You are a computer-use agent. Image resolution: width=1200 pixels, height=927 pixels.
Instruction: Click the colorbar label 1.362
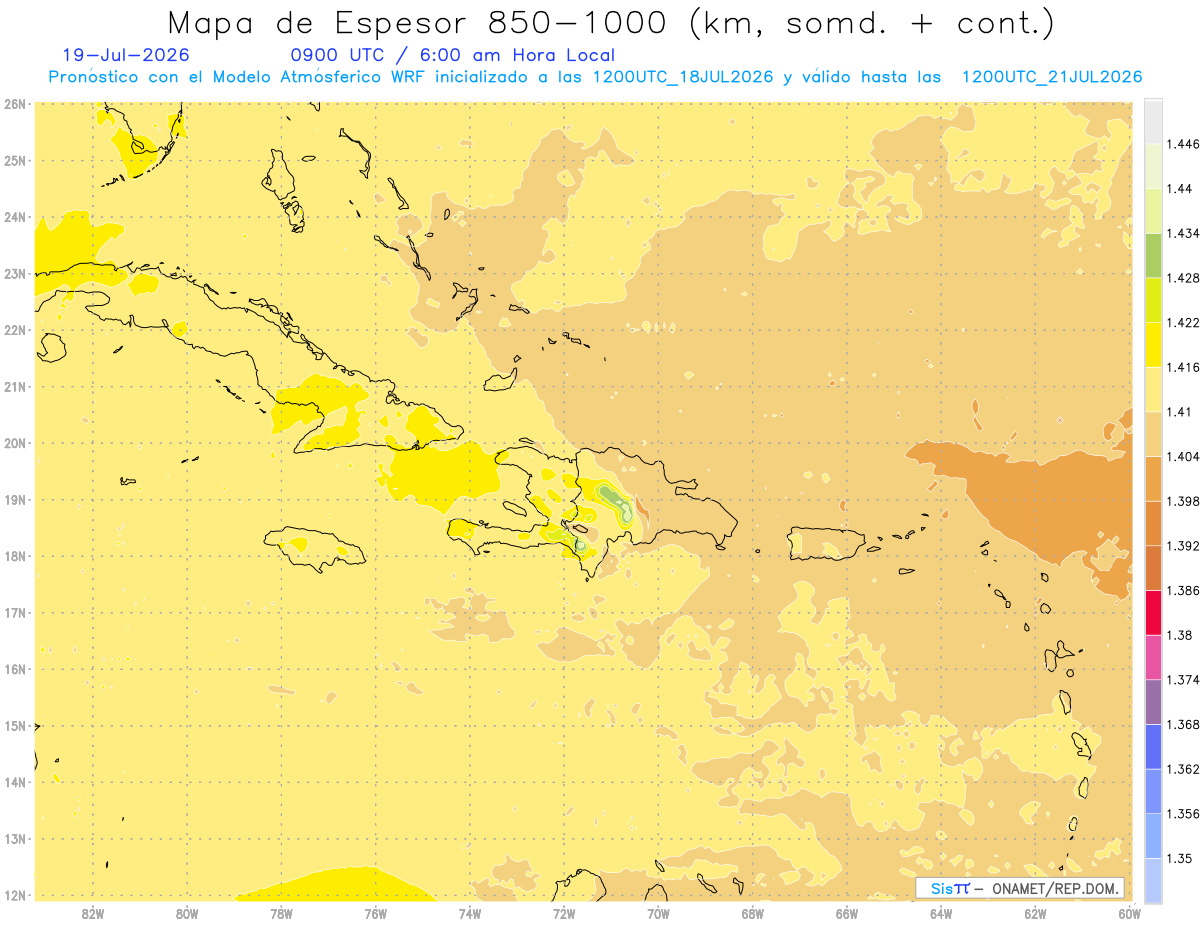pos(1184,769)
